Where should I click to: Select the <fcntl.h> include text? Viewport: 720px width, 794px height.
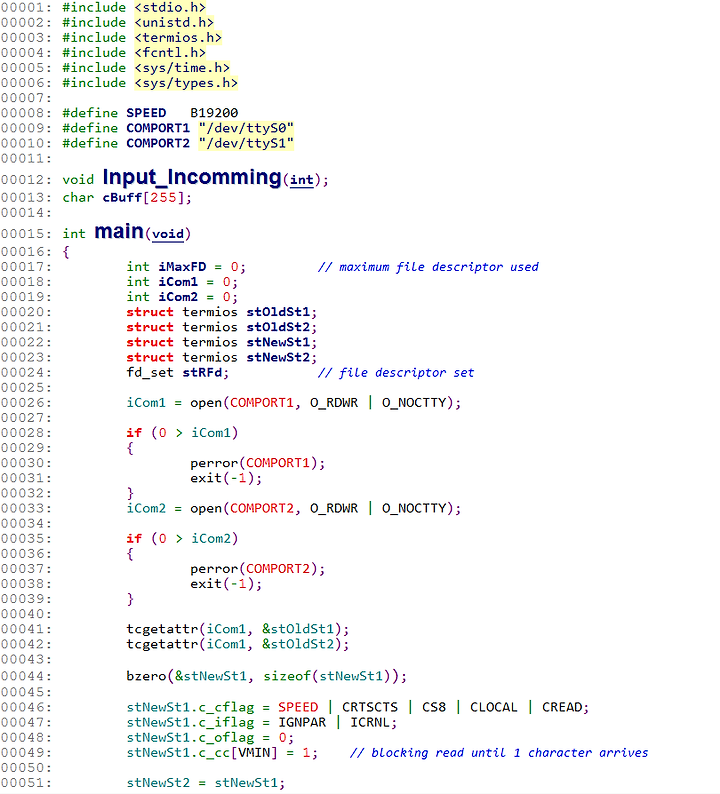tap(170, 53)
